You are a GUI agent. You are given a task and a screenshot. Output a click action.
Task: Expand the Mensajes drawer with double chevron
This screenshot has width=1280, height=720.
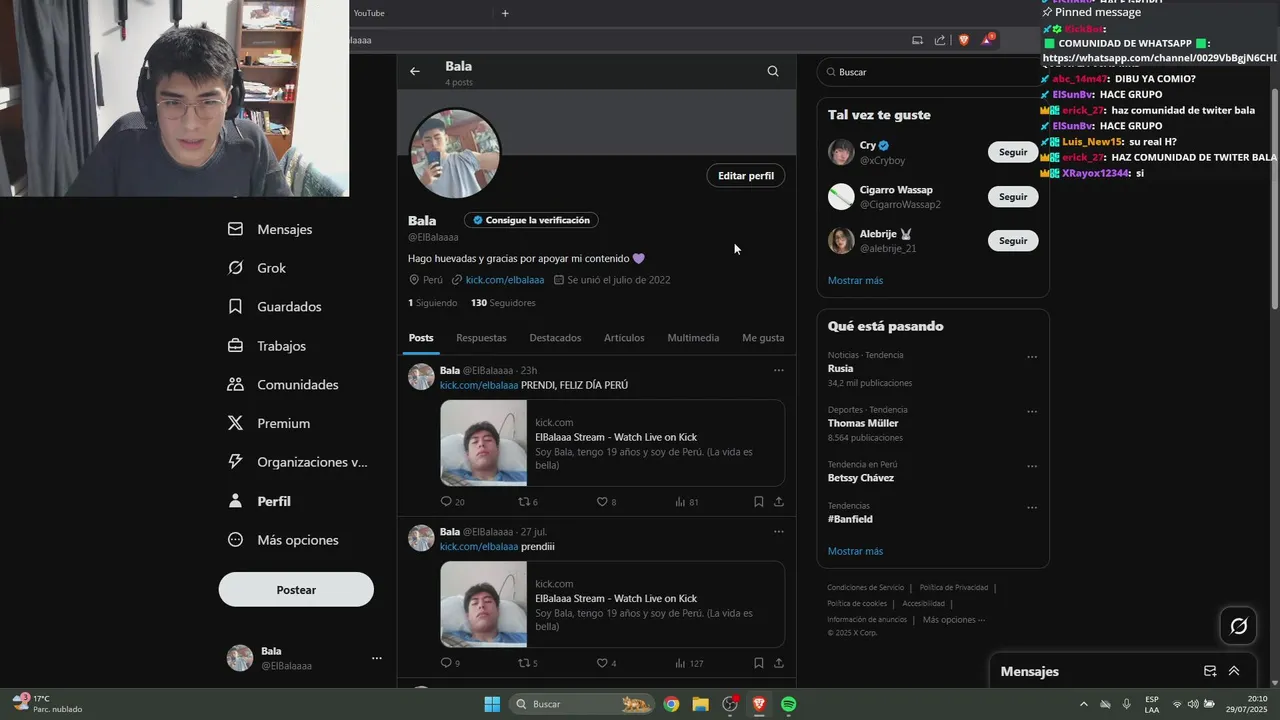pyautogui.click(x=1234, y=671)
